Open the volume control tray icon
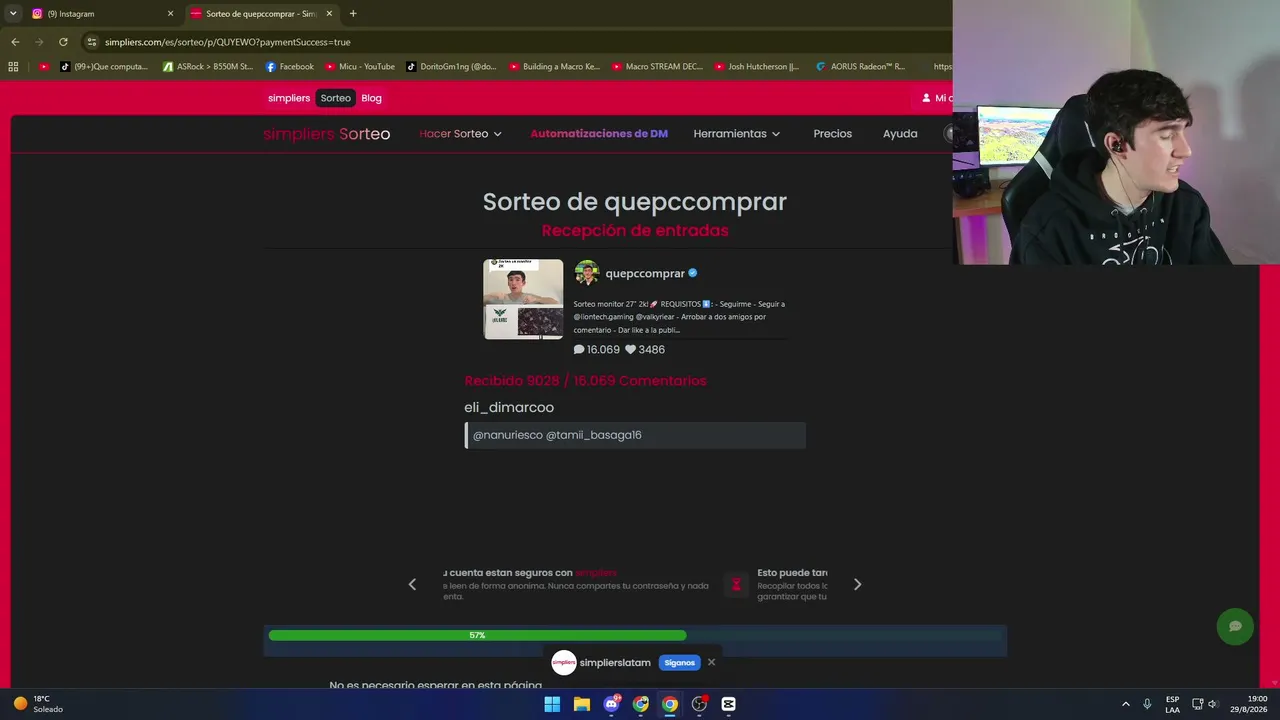Screen dimensions: 1280x720 (x=1213, y=704)
